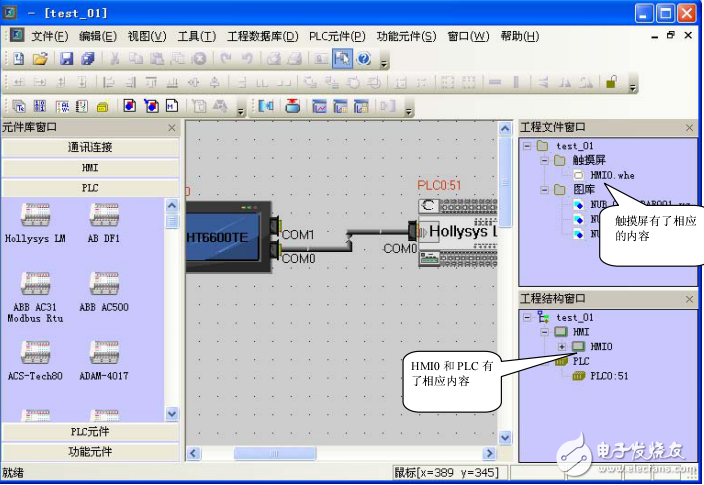The image size is (704, 485).
Task: Click the ABB AC500 component icon
Action: pyautogui.click(x=104, y=284)
